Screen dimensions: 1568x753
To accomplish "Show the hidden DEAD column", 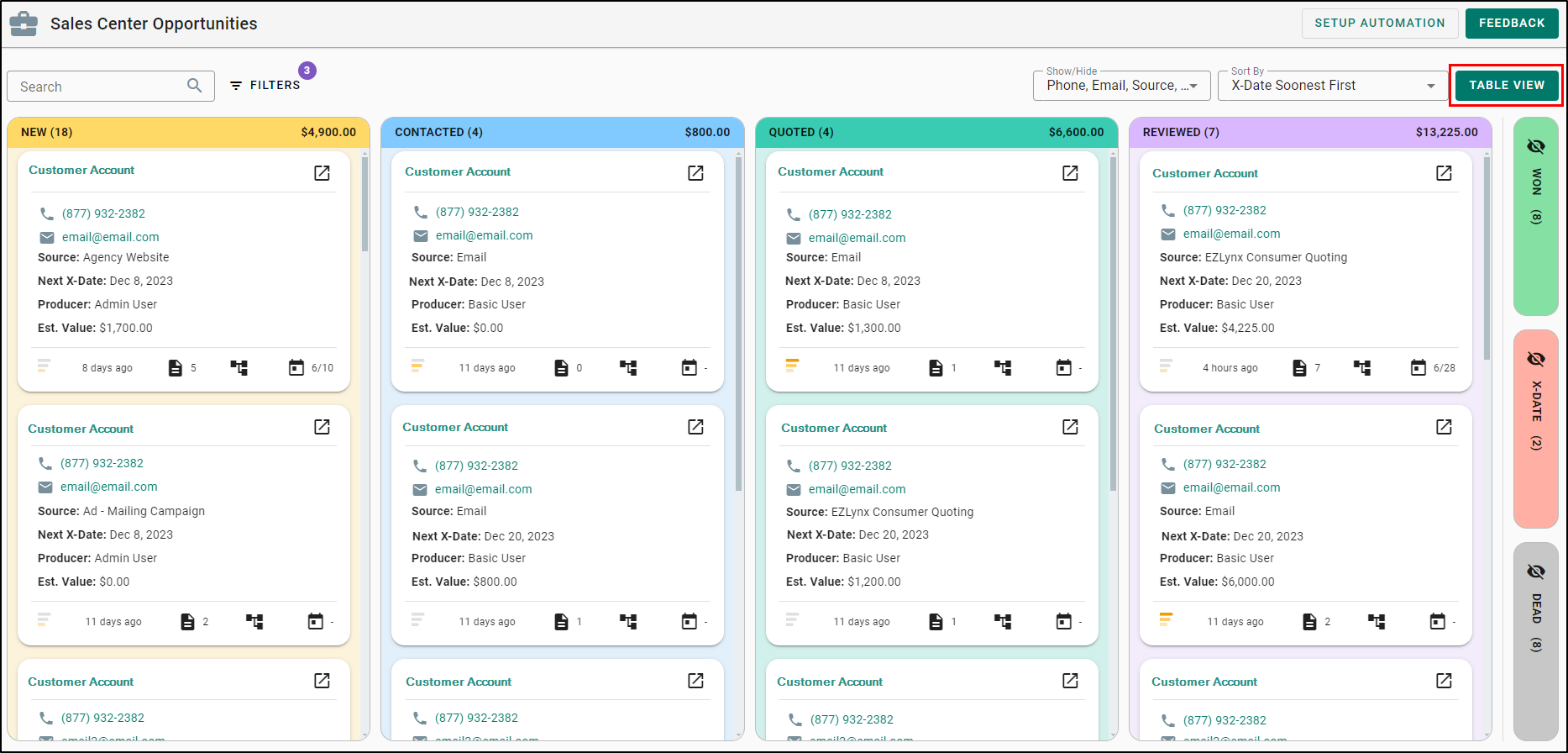I will [1536, 572].
